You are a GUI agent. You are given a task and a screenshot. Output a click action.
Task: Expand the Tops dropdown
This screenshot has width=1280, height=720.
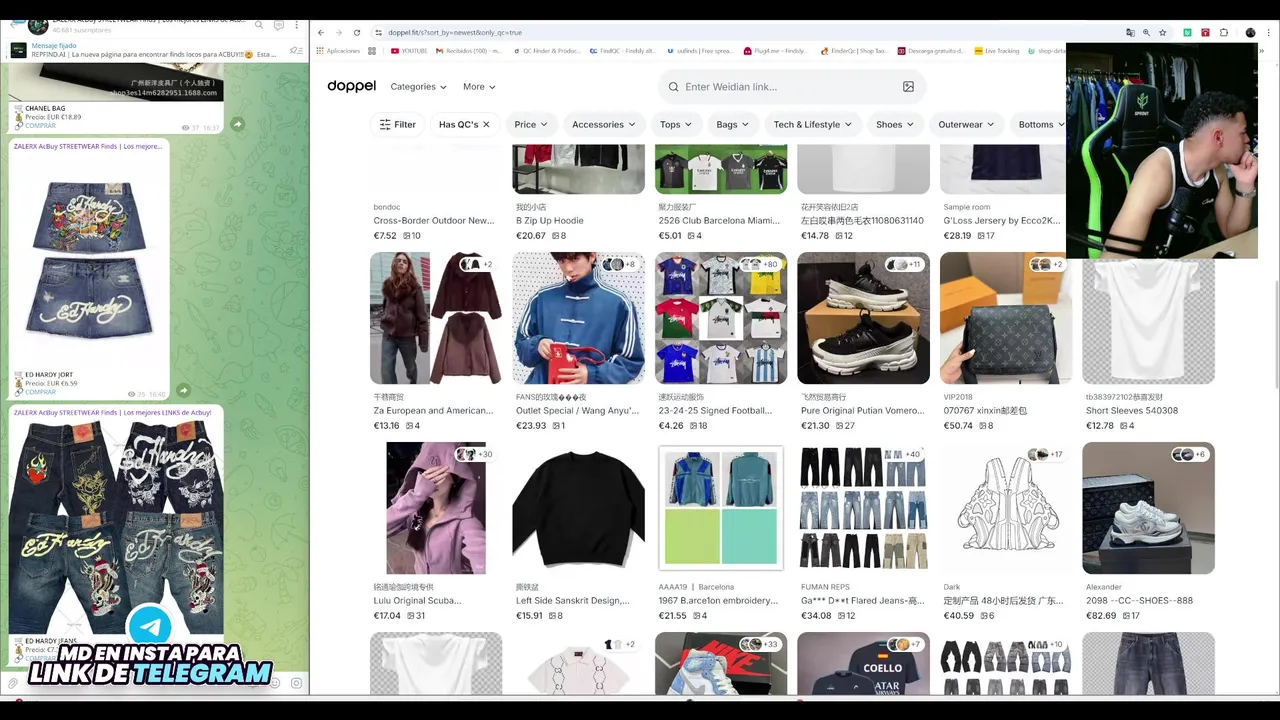(x=675, y=125)
